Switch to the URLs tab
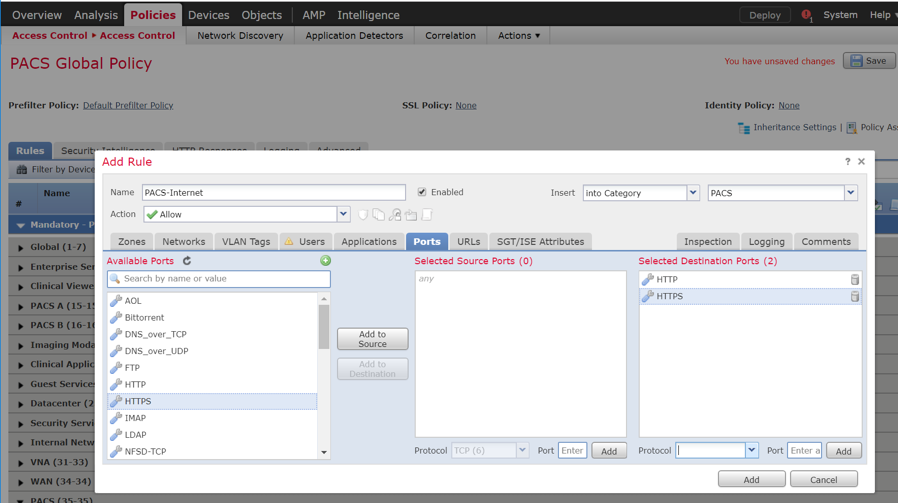The image size is (898, 503). (x=468, y=242)
